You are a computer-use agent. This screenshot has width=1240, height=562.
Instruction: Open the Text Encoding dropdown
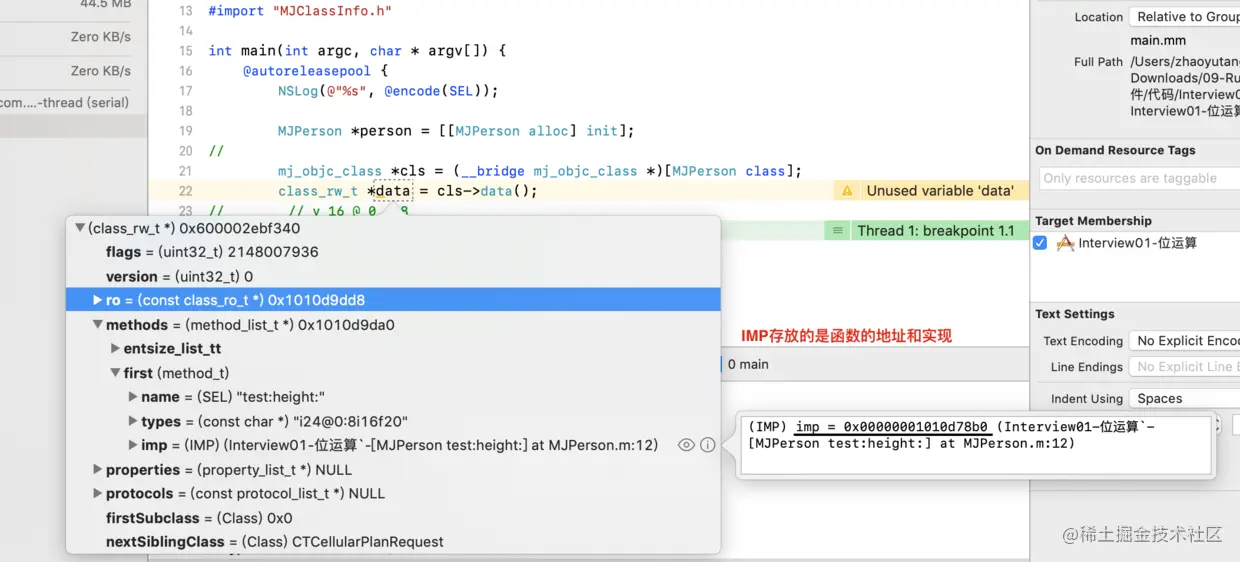click(1184, 341)
